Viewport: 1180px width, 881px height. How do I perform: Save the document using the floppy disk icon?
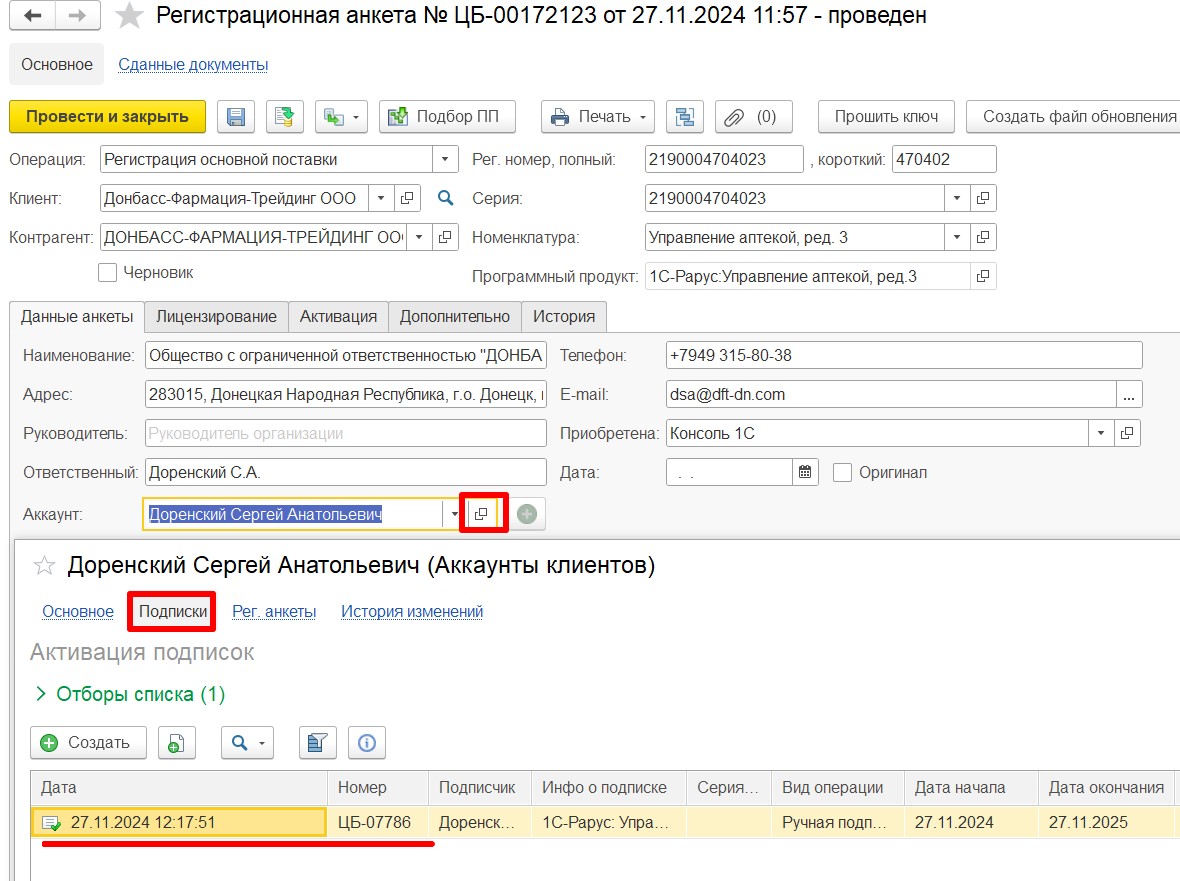click(236, 117)
